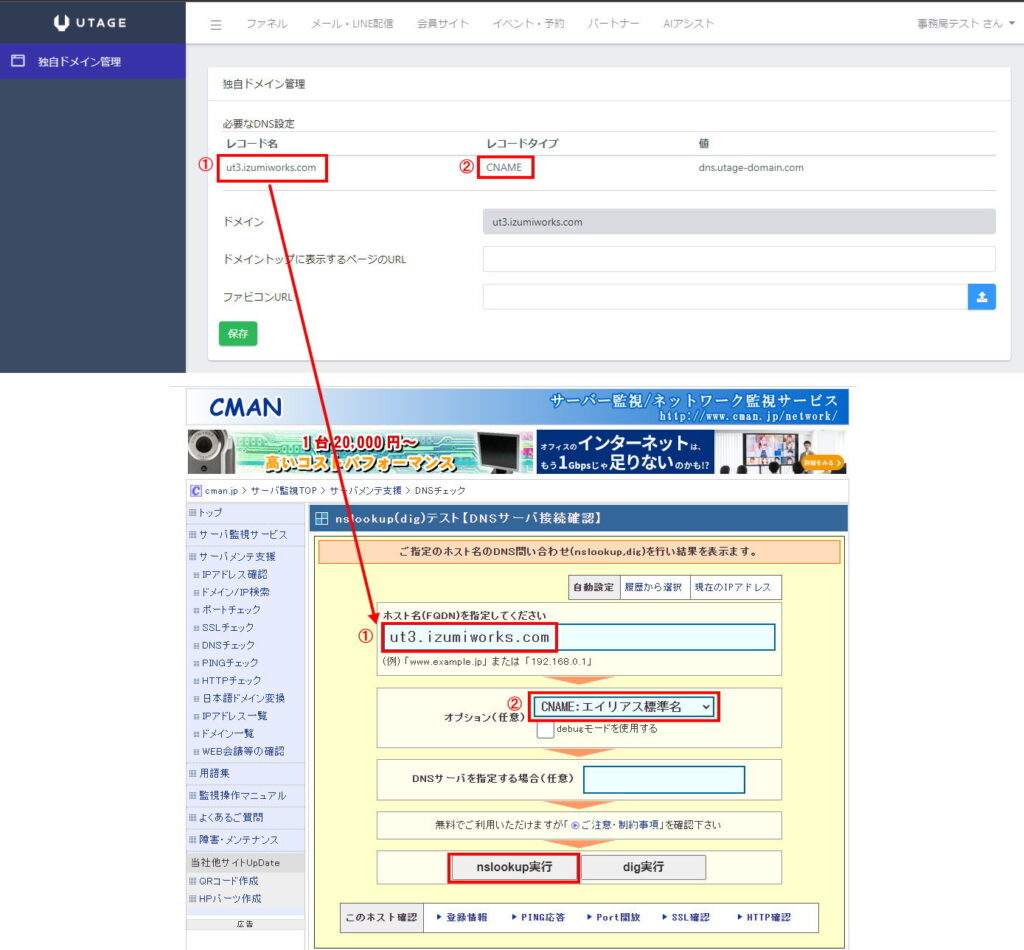Click the DNSサーバを指定する場合 input field

click(664, 780)
